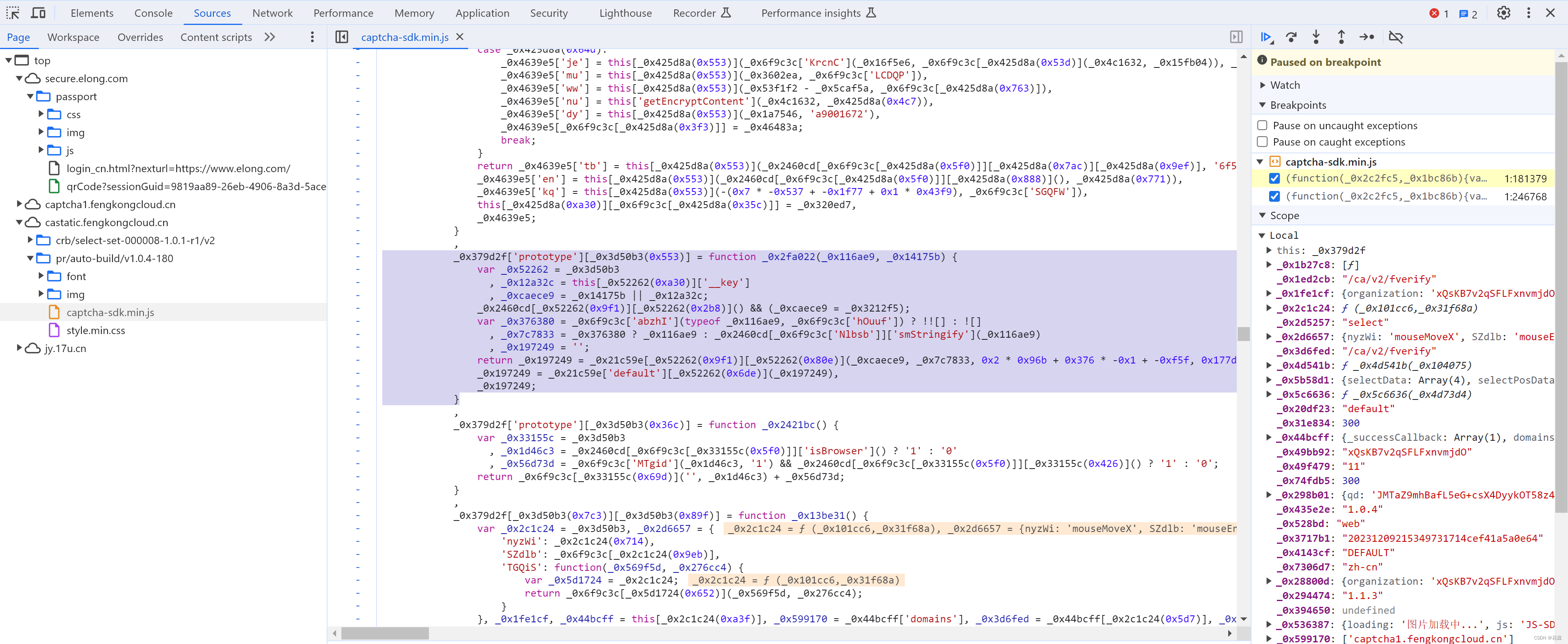Image resolution: width=1568 pixels, height=644 pixels.
Task: Click the Step debugger icon
Action: click(1366, 37)
